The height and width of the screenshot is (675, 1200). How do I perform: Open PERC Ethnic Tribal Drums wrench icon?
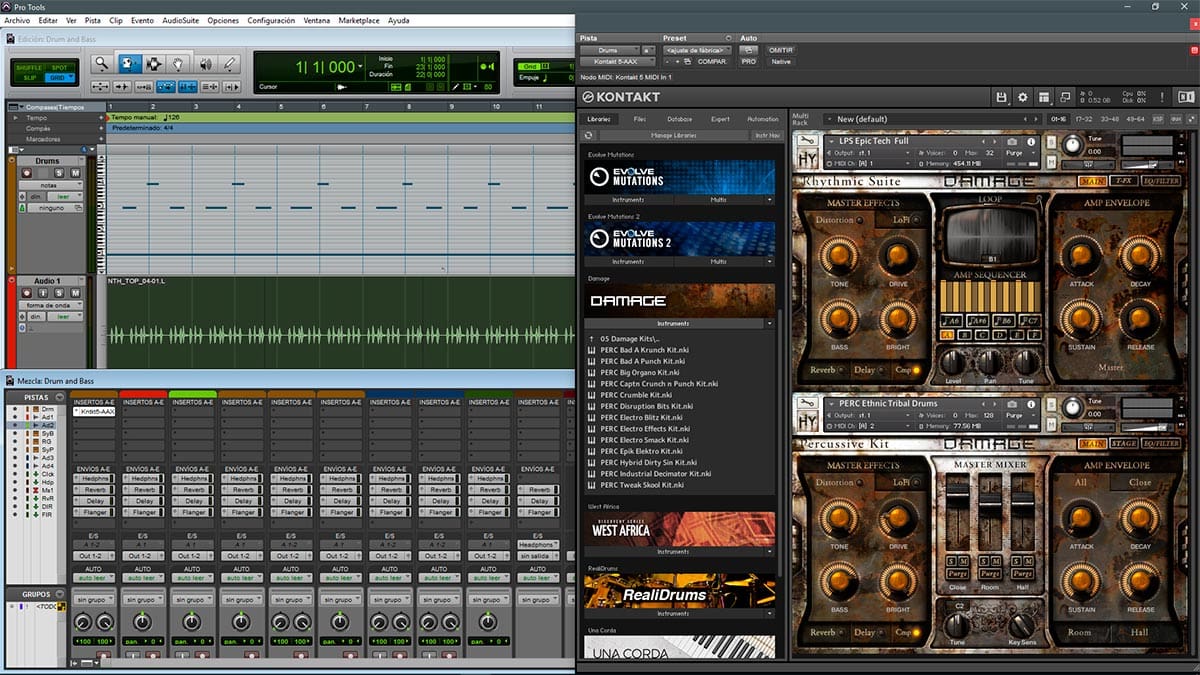[806, 403]
